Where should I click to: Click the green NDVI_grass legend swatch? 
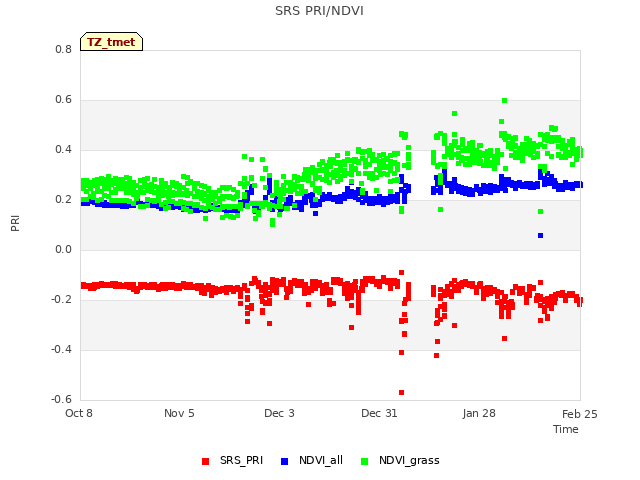pyautogui.click(x=364, y=461)
